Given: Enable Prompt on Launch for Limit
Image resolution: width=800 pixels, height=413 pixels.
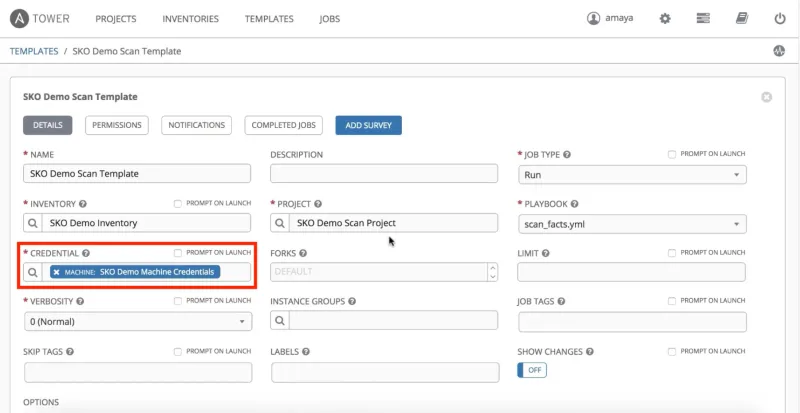Looking at the screenshot, I should pos(672,253).
